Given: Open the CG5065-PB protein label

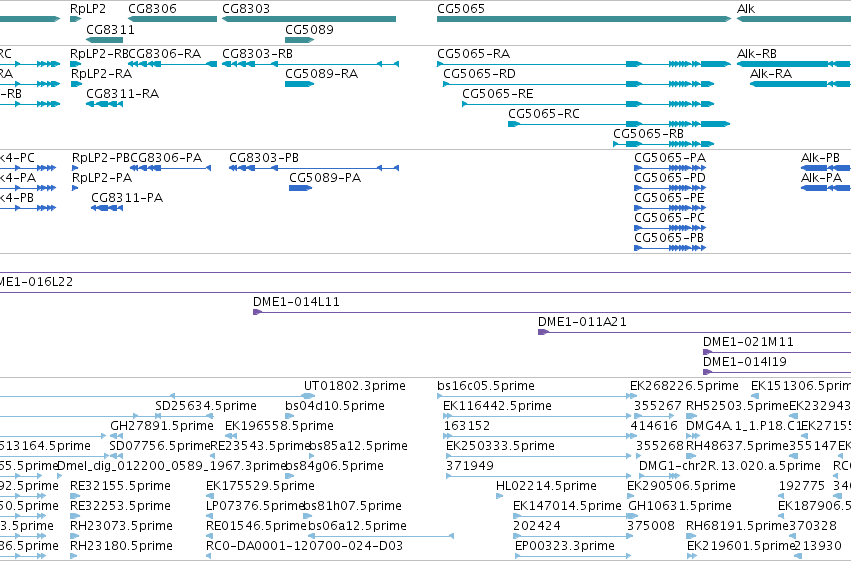Looking at the screenshot, I should point(669,238).
